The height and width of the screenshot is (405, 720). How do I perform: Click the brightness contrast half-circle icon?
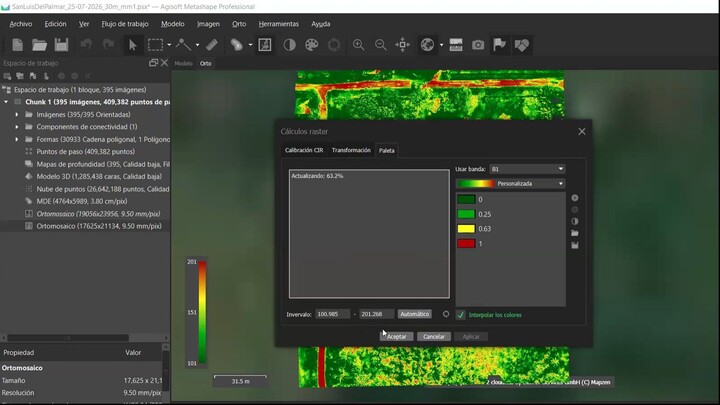[x=289, y=45]
